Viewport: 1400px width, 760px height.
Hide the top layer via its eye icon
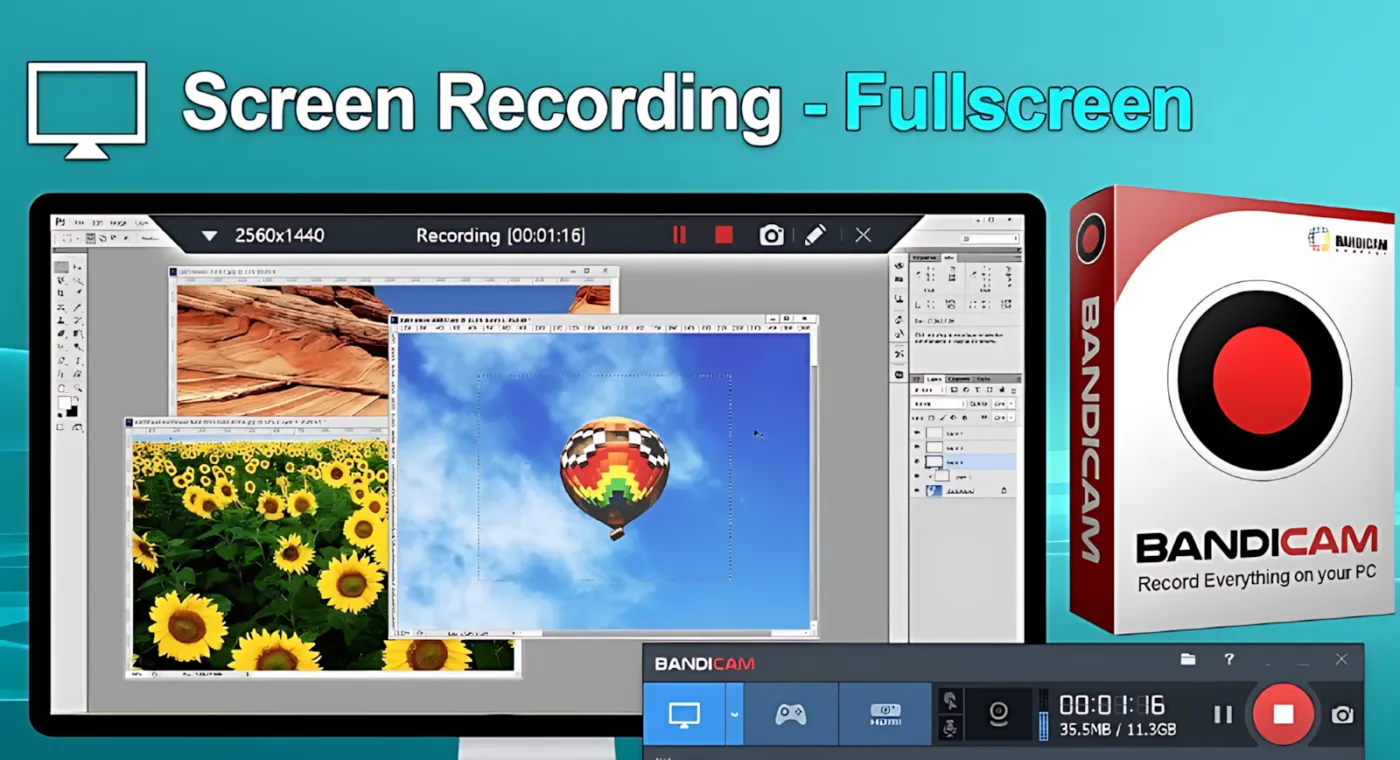point(917,433)
